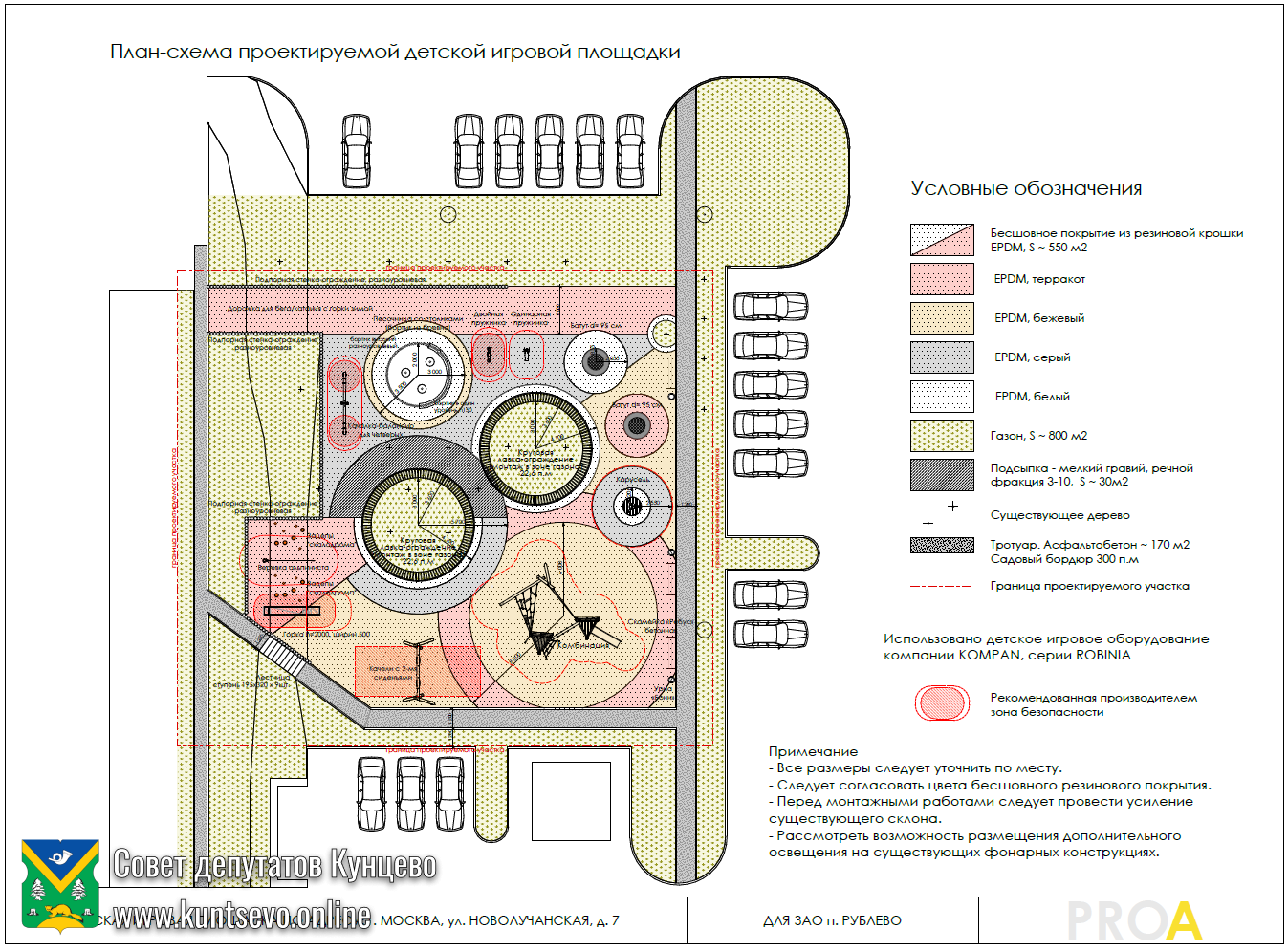Click the red safety zone oval in legend
1288x951 pixels.
[x=942, y=703]
